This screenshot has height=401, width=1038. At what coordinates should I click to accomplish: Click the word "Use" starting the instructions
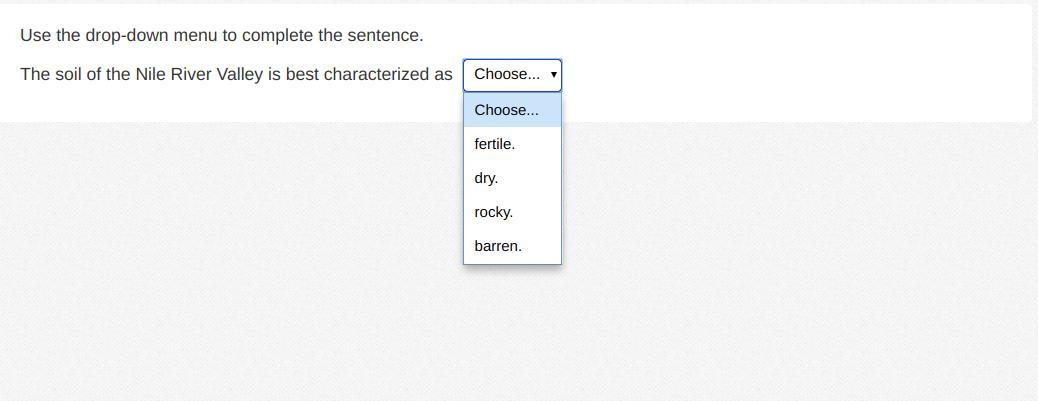tap(35, 35)
